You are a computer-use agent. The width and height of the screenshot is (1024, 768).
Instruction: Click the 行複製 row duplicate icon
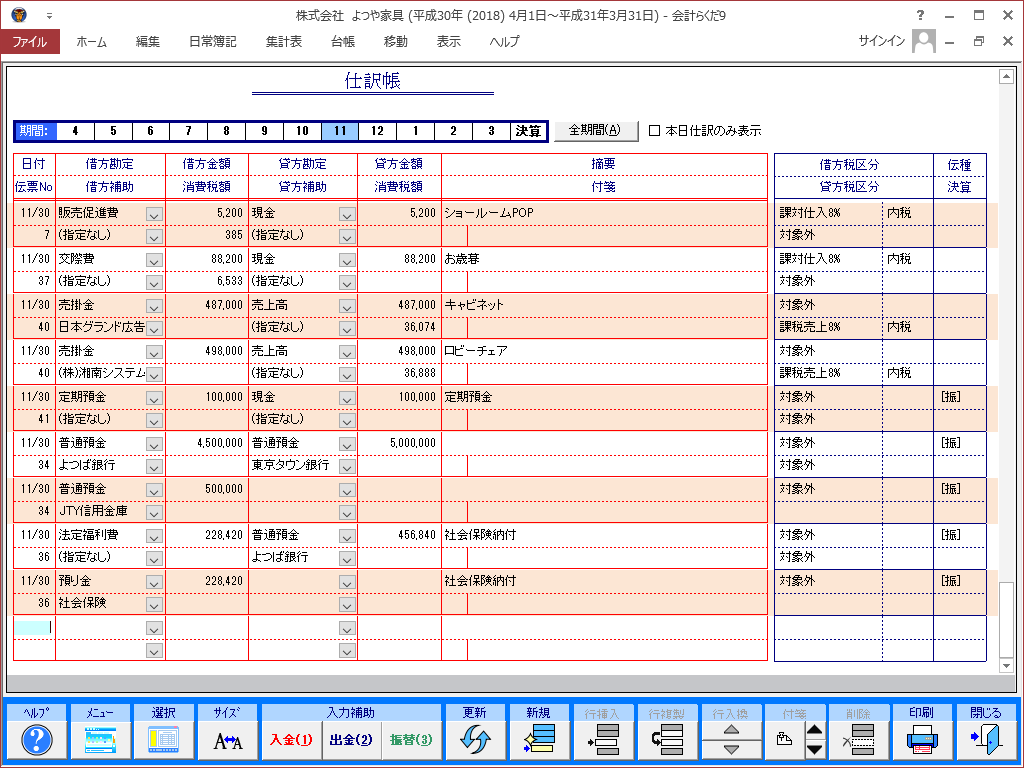pos(667,740)
